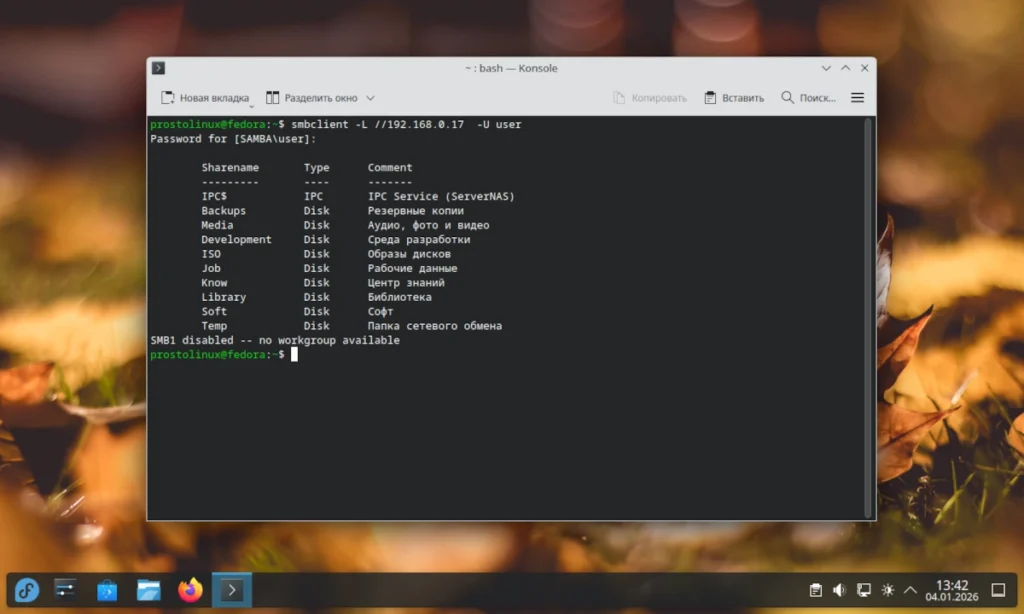Click the terminal vertical scrollbar

(869, 317)
